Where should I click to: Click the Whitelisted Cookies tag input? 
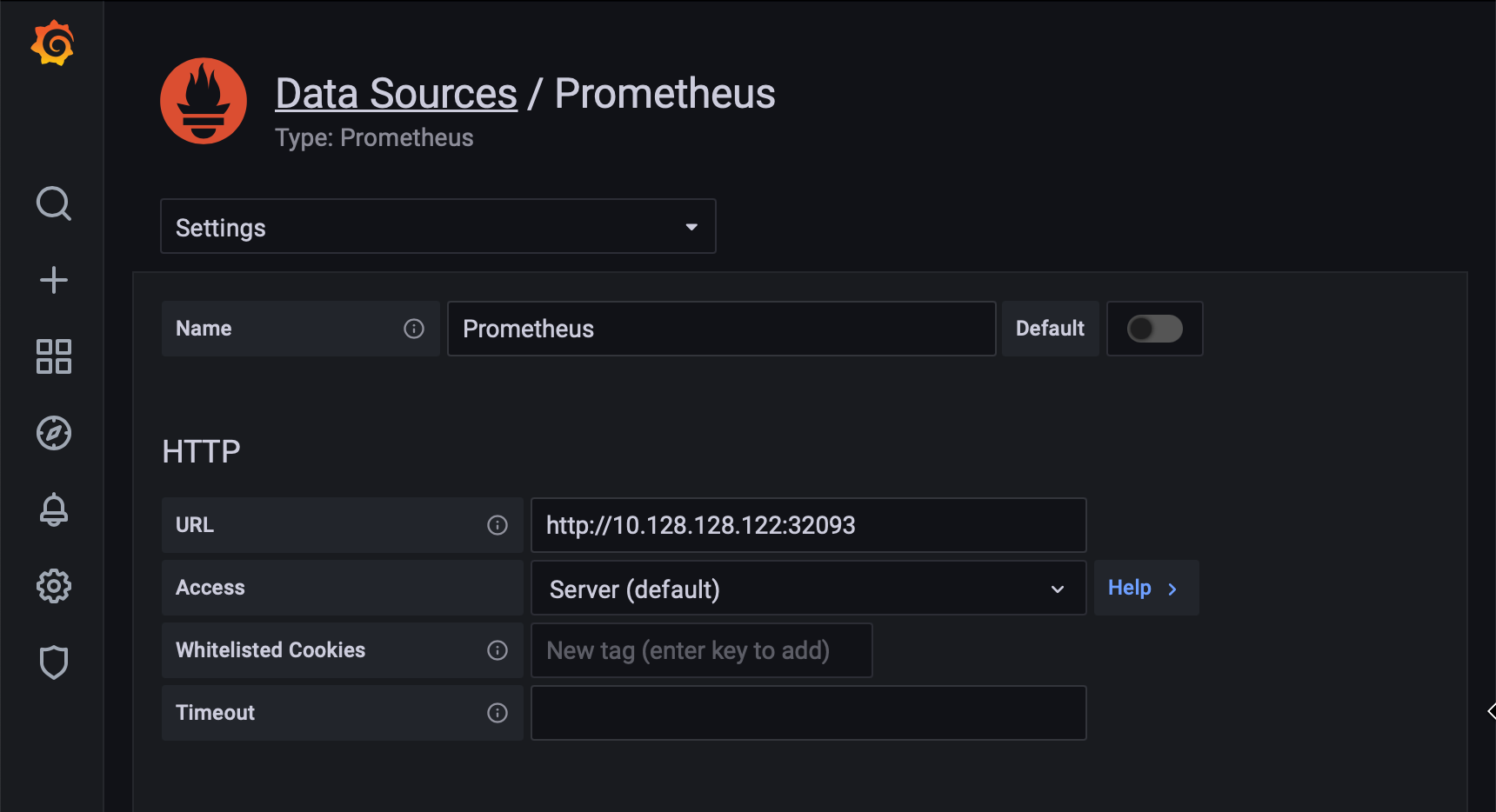[701, 650]
